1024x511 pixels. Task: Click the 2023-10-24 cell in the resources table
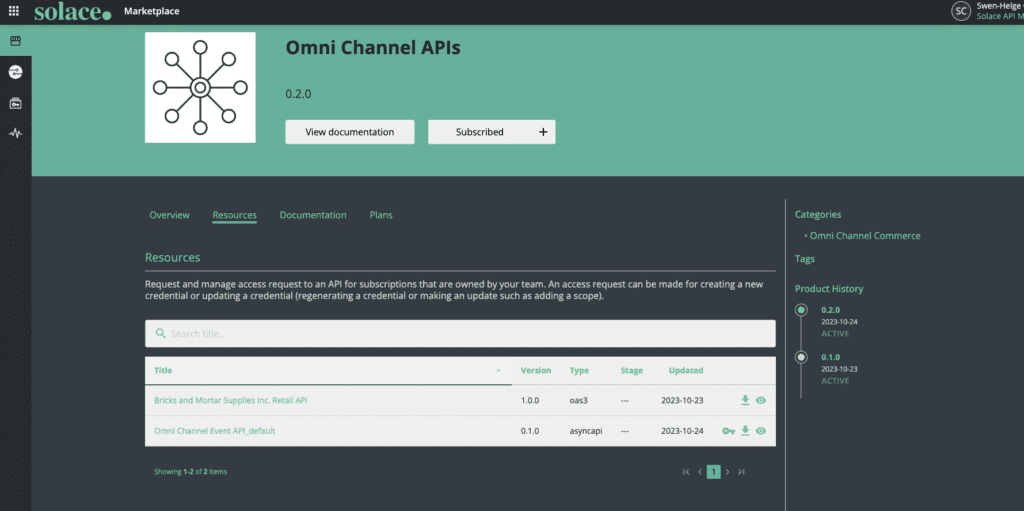[682, 431]
